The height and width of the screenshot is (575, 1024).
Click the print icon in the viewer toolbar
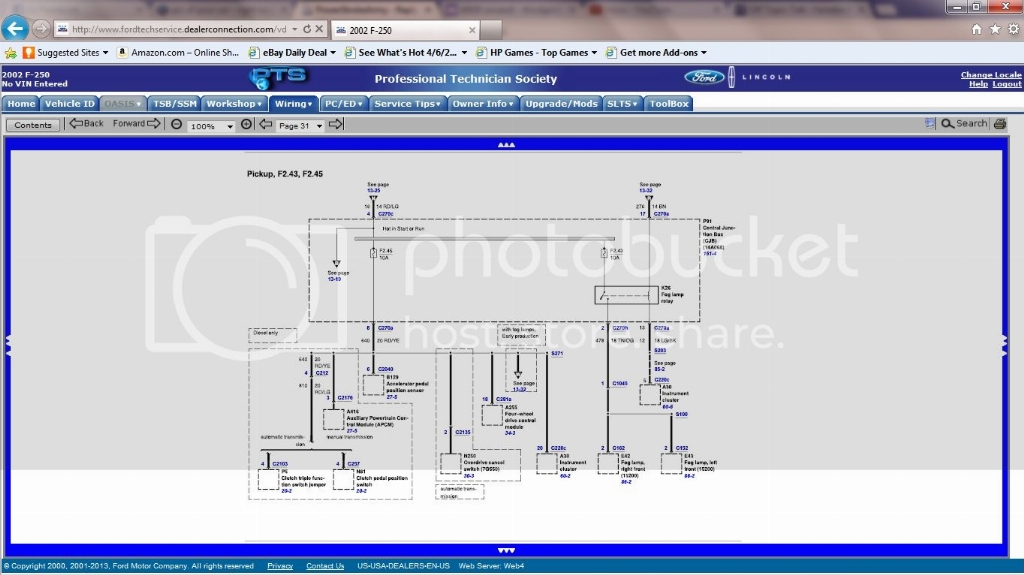coord(1000,123)
